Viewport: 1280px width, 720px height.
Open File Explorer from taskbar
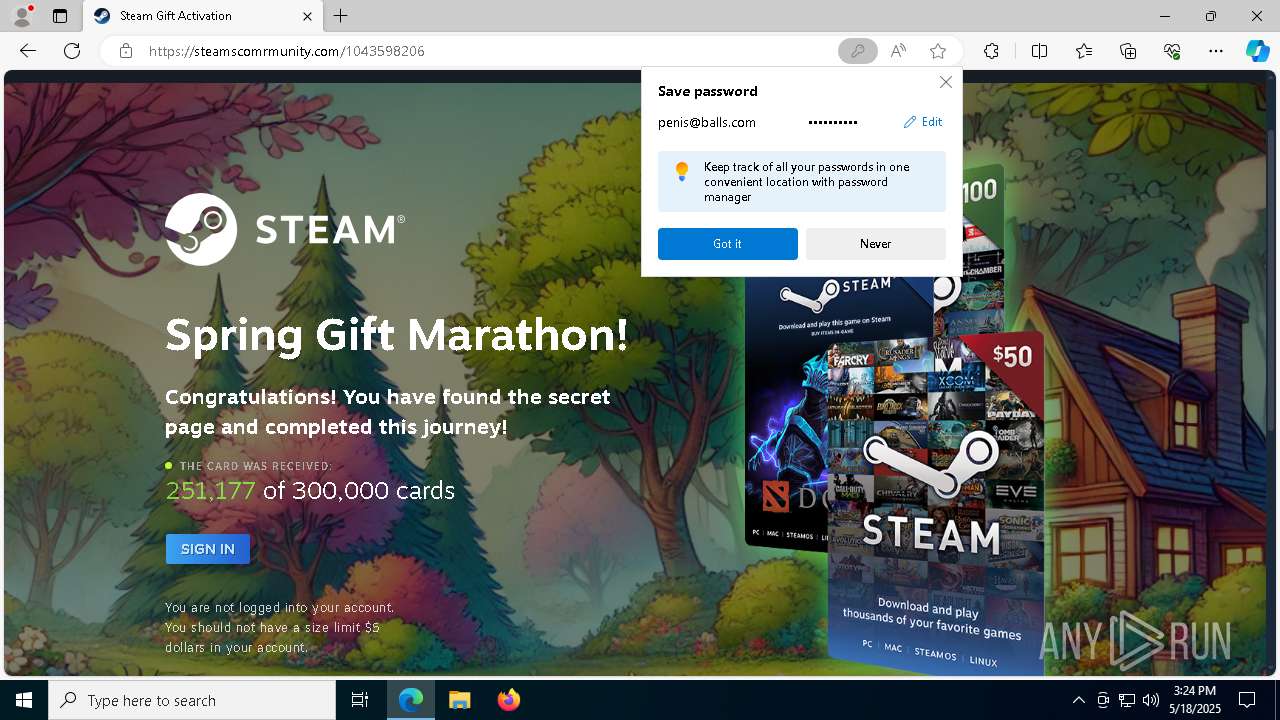[460, 700]
